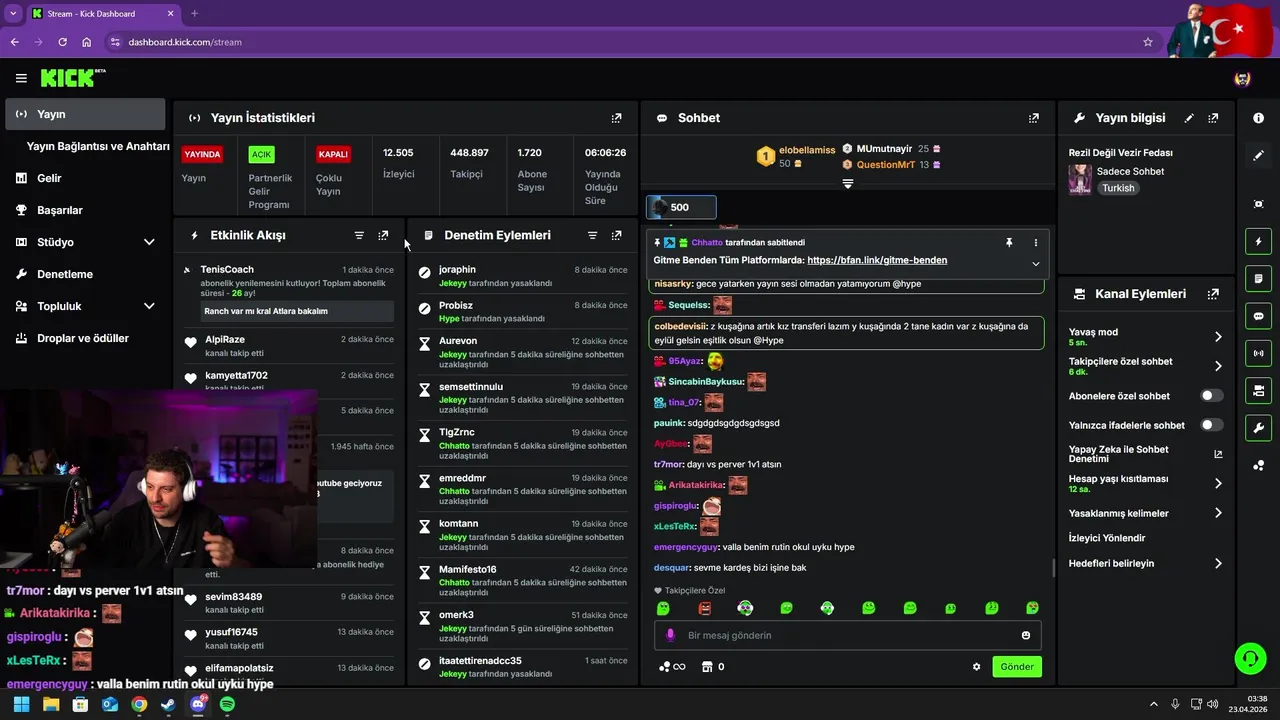Image resolution: width=1280 pixels, height=720 pixels.
Task: Bookmark the page with the browser star icon
Action: point(1148,42)
